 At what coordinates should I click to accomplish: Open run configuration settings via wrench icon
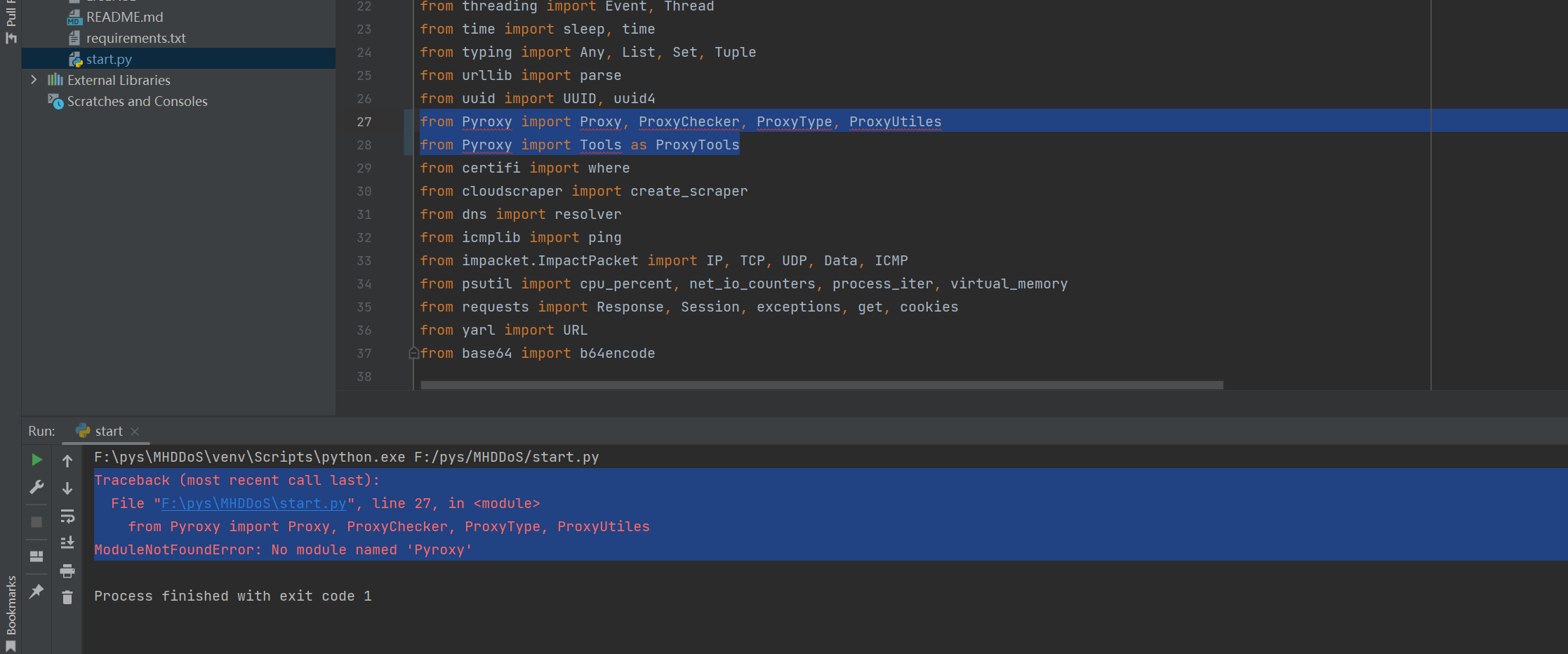(x=37, y=486)
